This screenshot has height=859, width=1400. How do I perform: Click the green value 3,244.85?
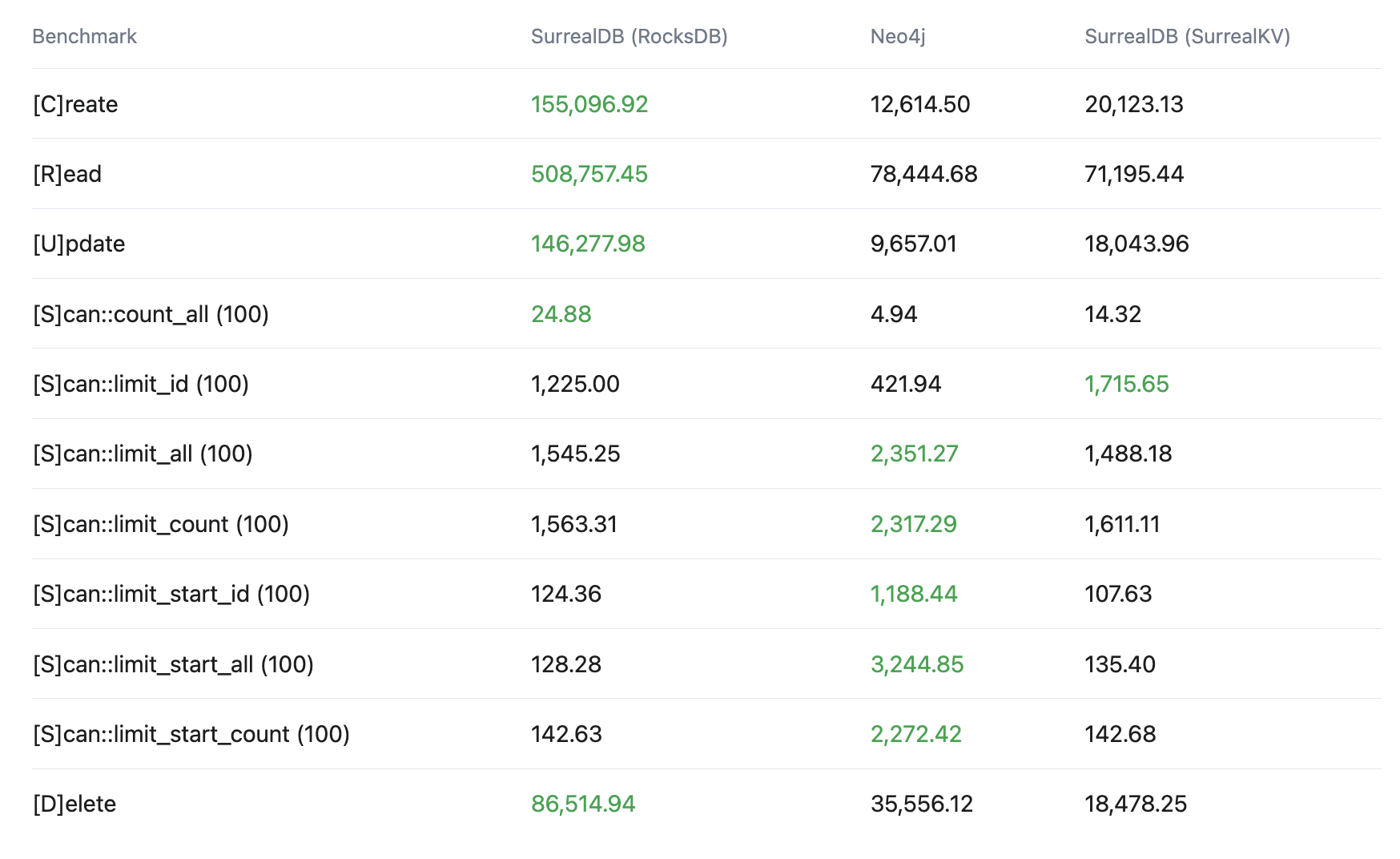coord(917,664)
